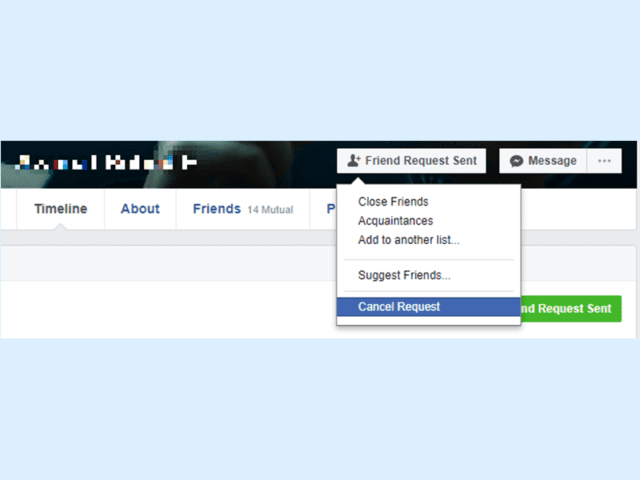
Task: Click the Message button label
Action: coord(552,161)
